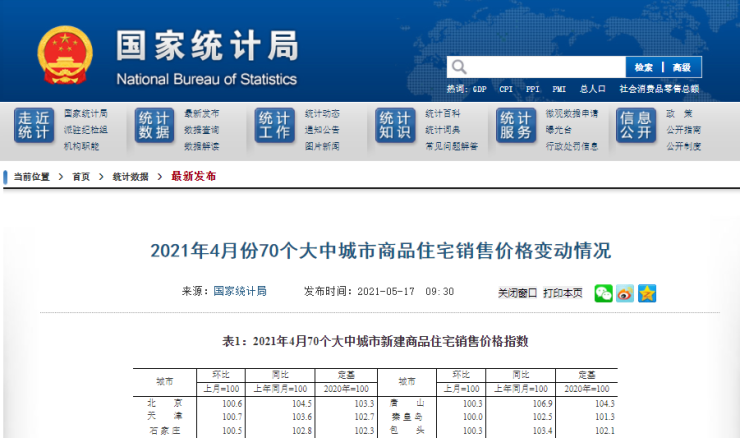The height and width of the screenshot is (438, 740).
Task: Open 微观数据申请 menu link
Action: (x=572, y=113)
